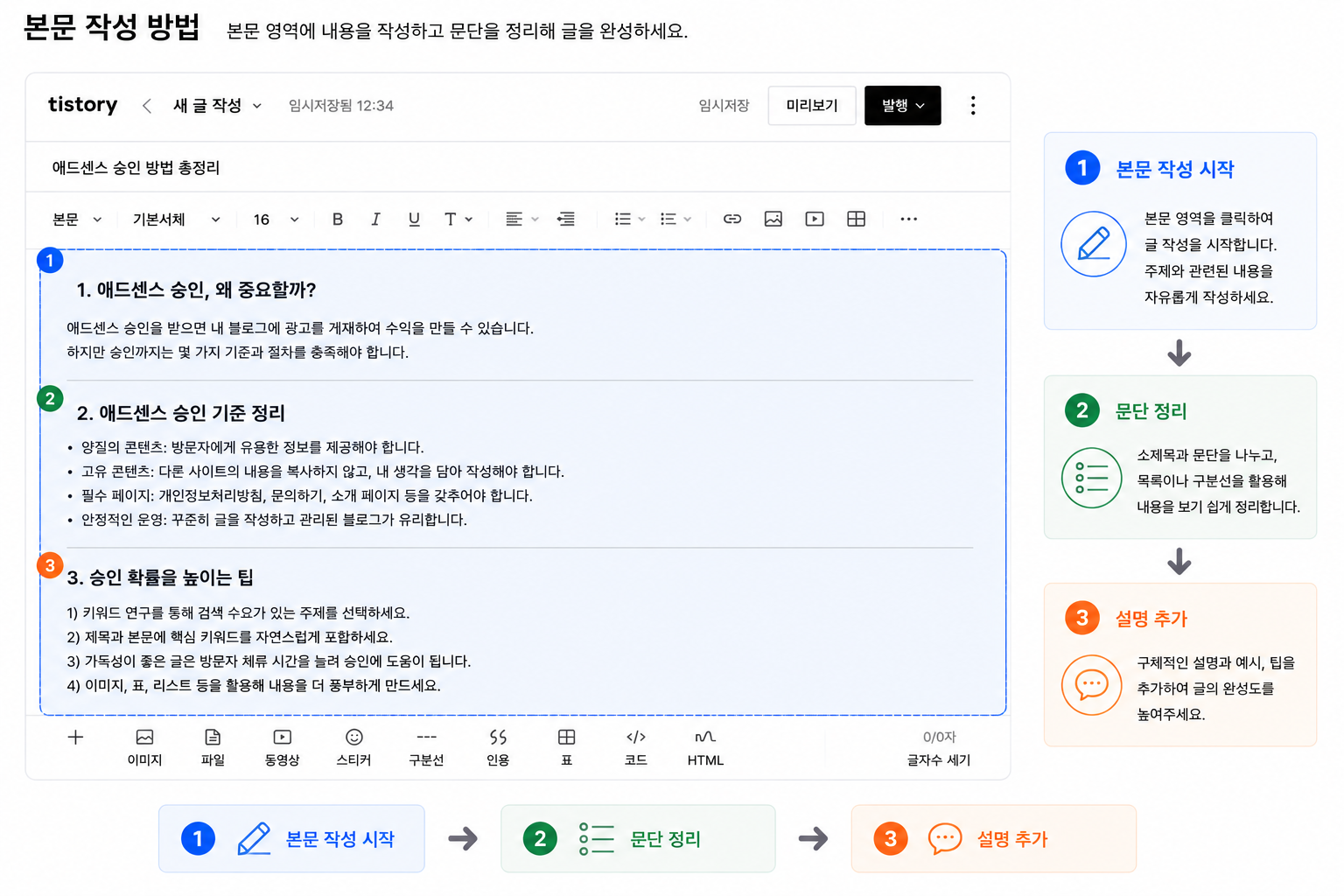
Task: Open the 발행 publish dropdown
Action: click(x=903, y=106)
